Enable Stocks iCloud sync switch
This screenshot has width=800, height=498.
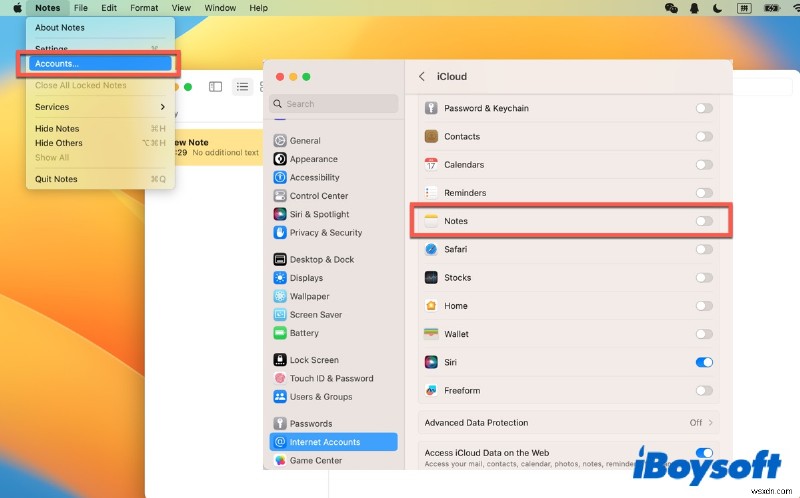(704, 278)
